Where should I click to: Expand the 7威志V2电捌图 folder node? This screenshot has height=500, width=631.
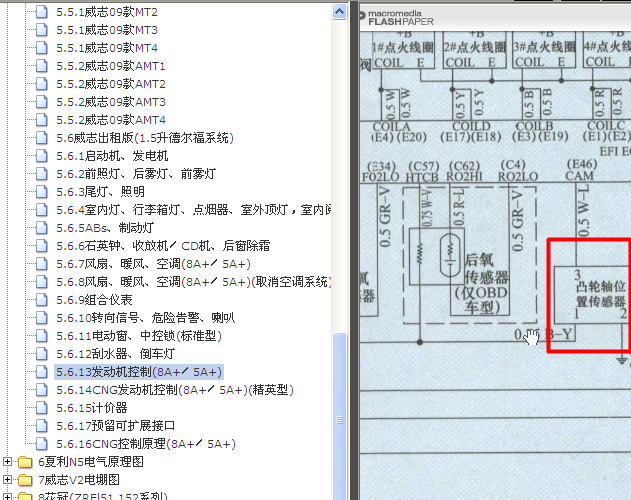click(7, 479)
